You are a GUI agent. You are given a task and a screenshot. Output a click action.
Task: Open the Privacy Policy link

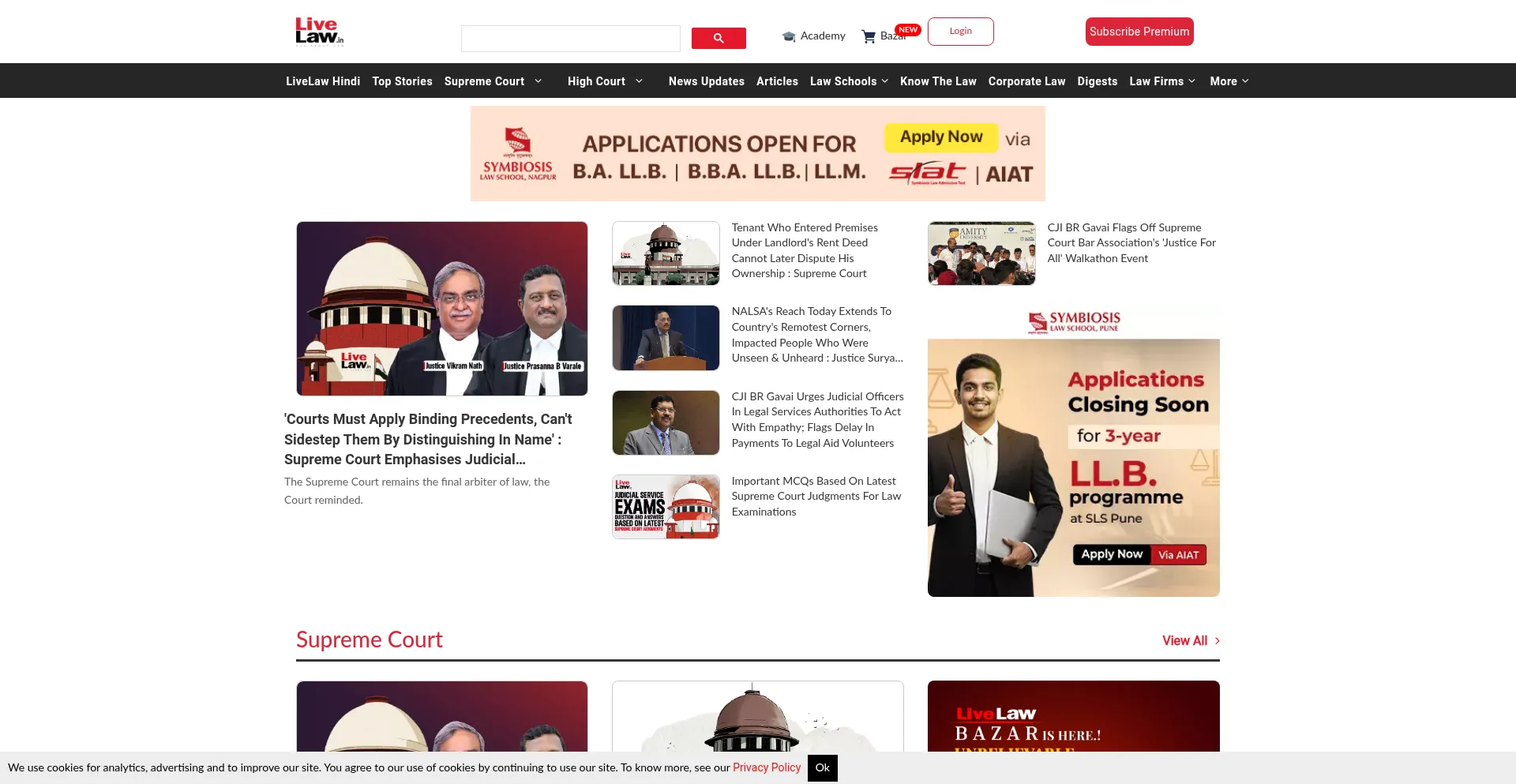(766, 767)
